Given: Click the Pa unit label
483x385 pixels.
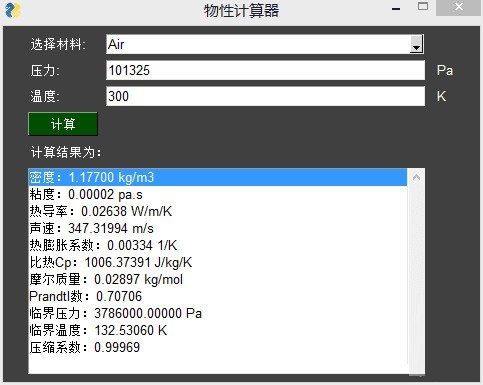Looking at the screenshot, I should tap(445, 70).
